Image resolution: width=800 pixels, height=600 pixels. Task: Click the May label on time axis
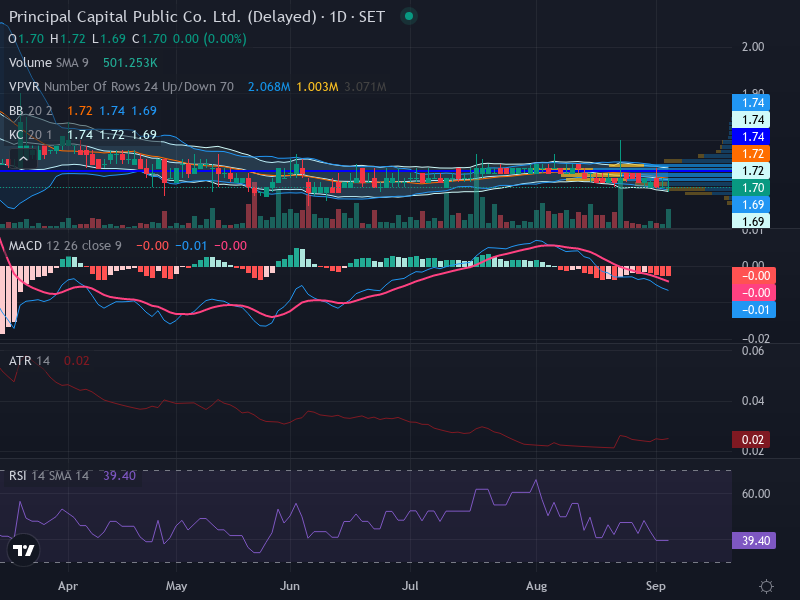click(177, 586)
